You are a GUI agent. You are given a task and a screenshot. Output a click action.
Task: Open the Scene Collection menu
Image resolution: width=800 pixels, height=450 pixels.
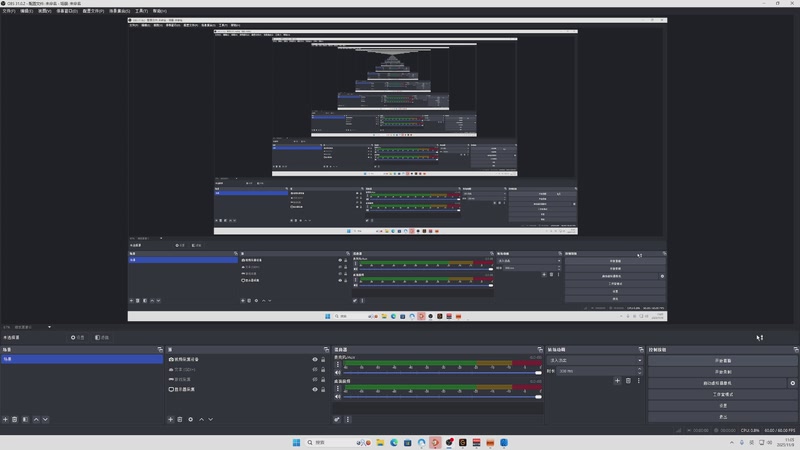click(x=119, y=11)
